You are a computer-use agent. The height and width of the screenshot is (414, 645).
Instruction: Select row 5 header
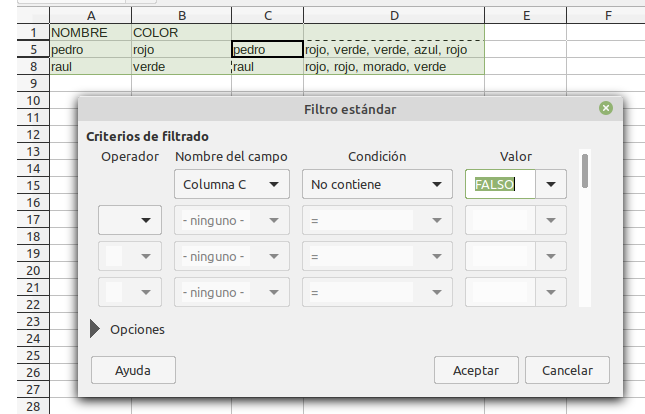pyautogui.click(x=33, y=50)
